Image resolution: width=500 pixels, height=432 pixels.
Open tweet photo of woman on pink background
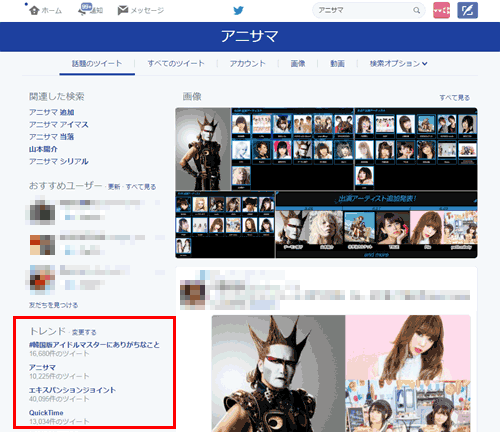point(408,347)
